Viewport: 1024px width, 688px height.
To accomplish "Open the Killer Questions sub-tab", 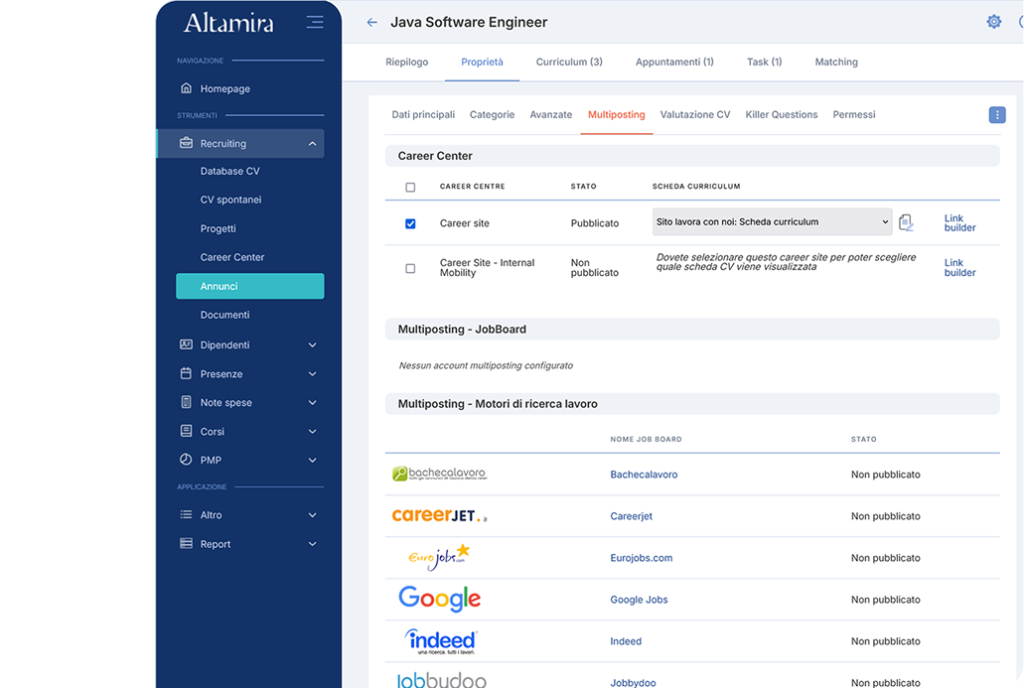I will 781,115.
